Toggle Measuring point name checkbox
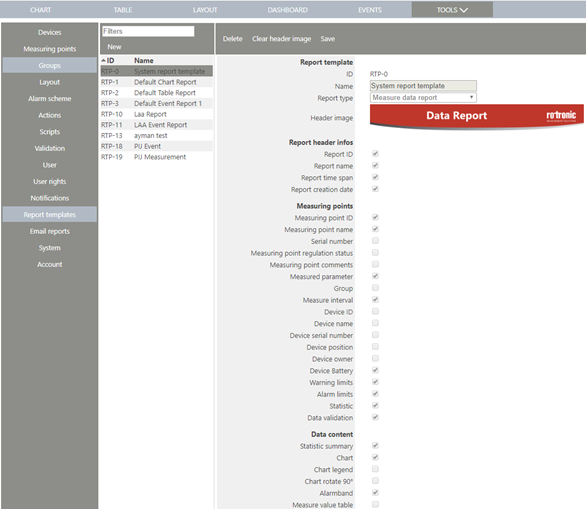 (375, 229)
